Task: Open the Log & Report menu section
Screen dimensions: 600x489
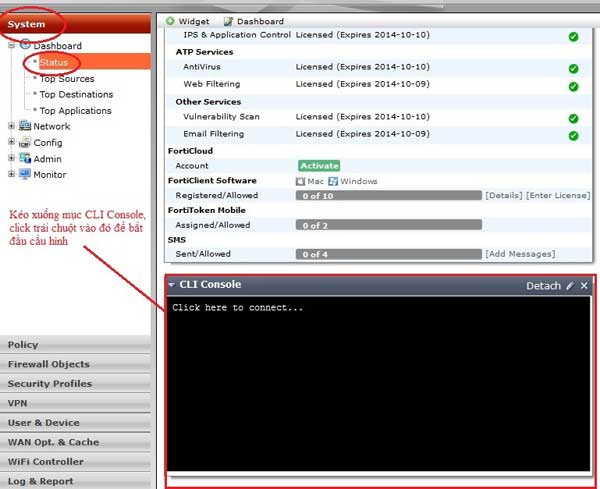Action: pyautogui.click(x=75, y=481)
